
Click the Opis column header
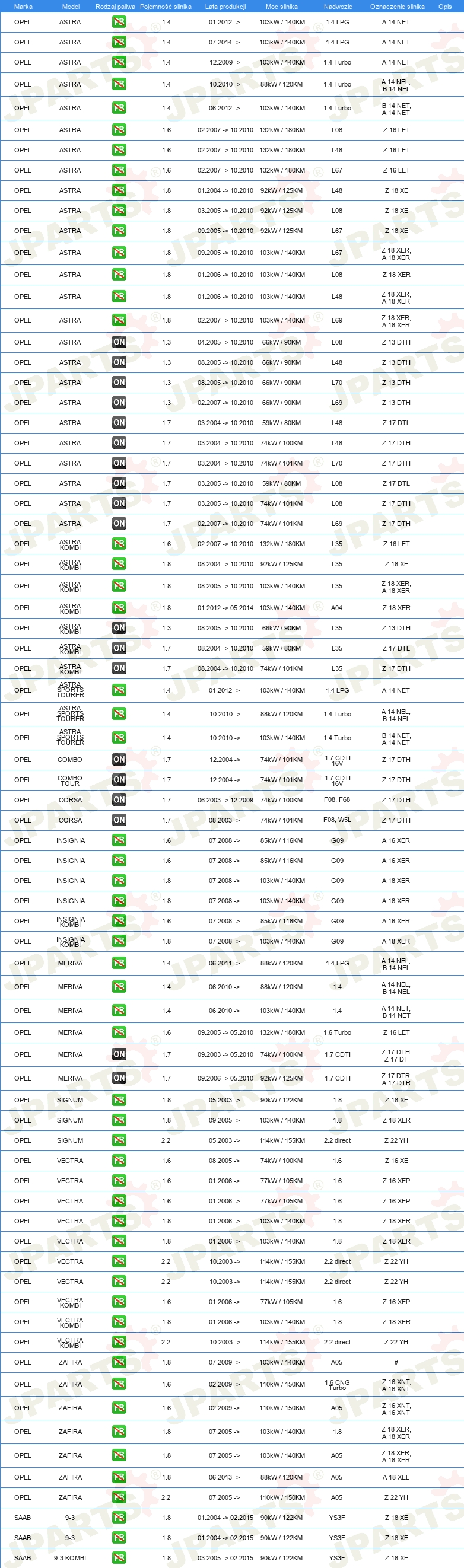click(445, 7)
